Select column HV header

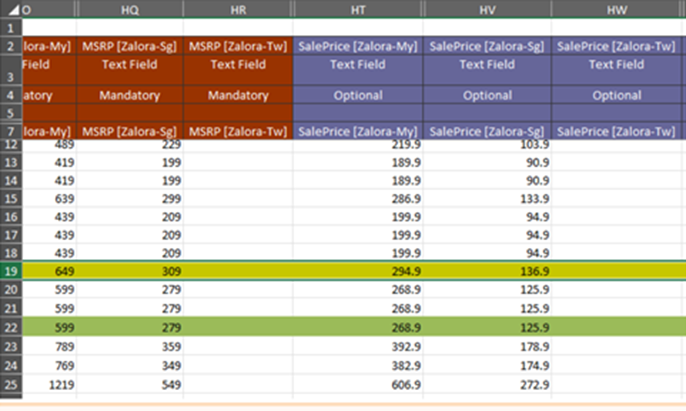pos(487,9)
